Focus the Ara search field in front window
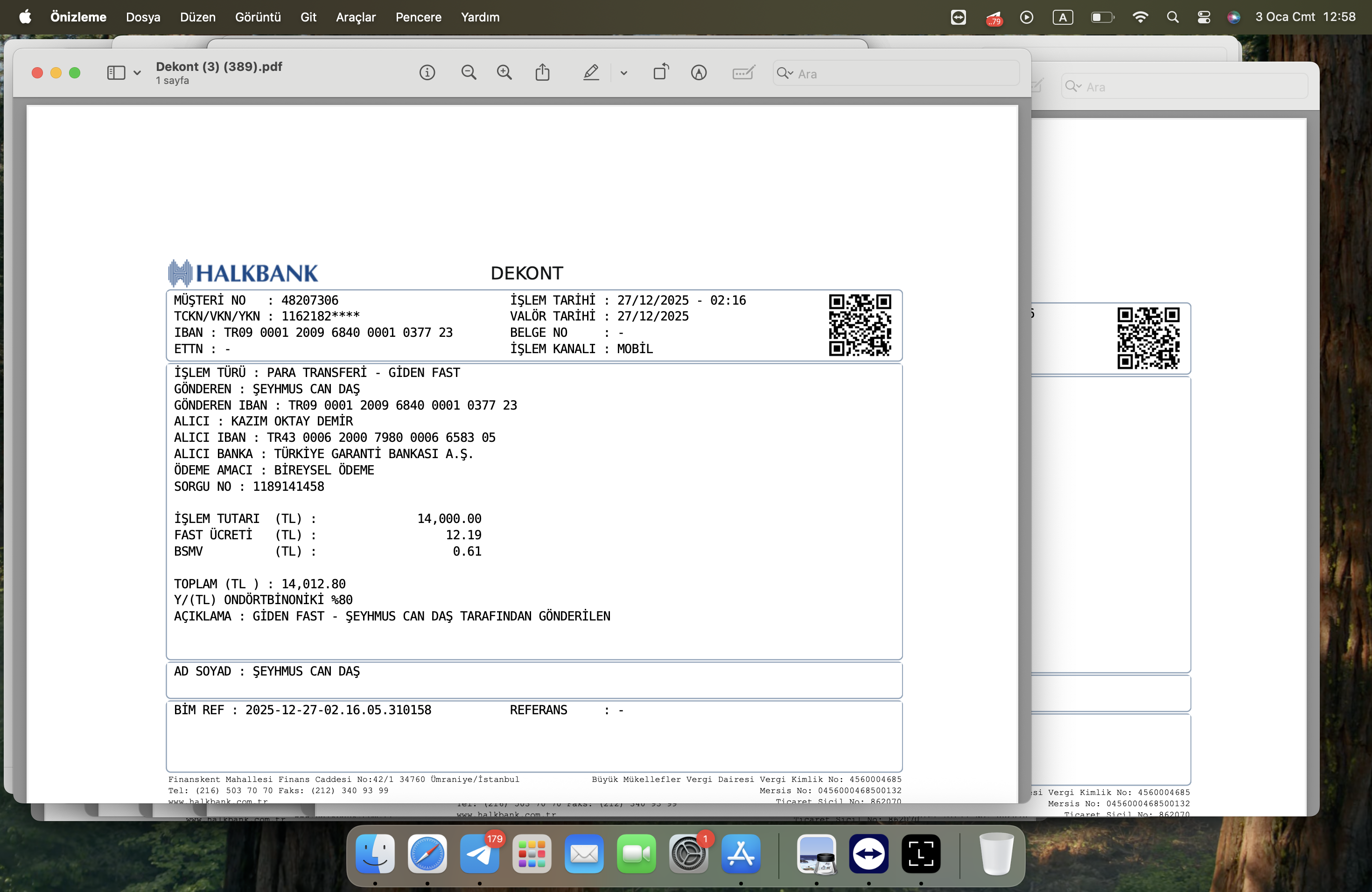Screen dimensions: 1372x892 [x=896, y=73]
